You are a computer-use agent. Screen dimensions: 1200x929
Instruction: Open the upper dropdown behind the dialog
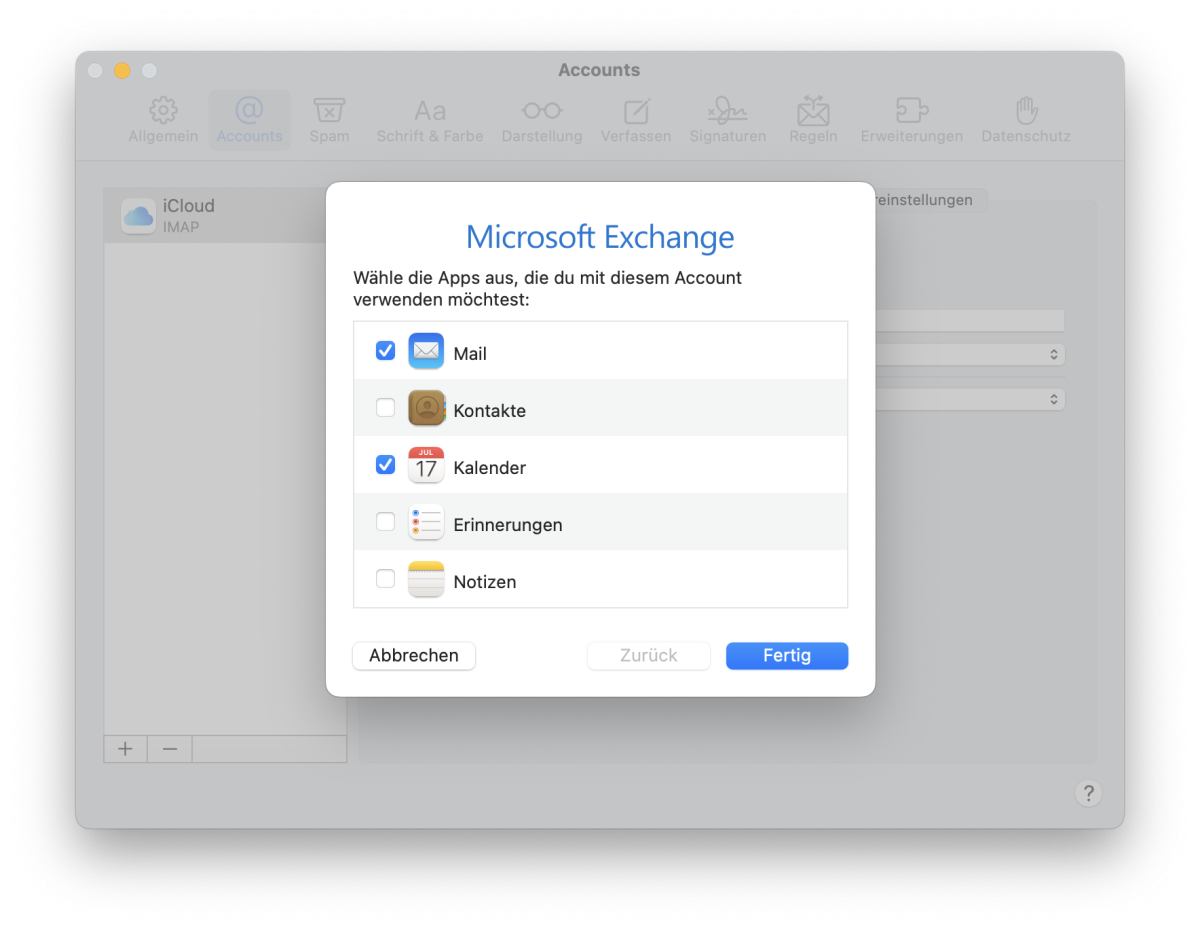970,355
